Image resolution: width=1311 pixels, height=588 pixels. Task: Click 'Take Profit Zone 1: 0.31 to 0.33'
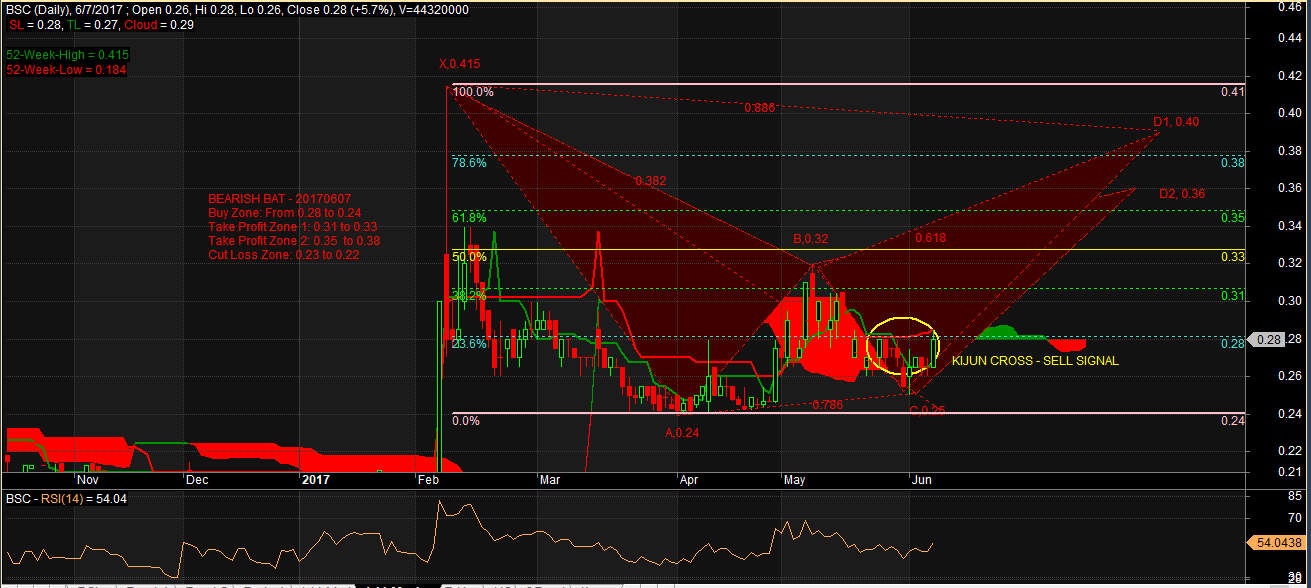[292, 227]
